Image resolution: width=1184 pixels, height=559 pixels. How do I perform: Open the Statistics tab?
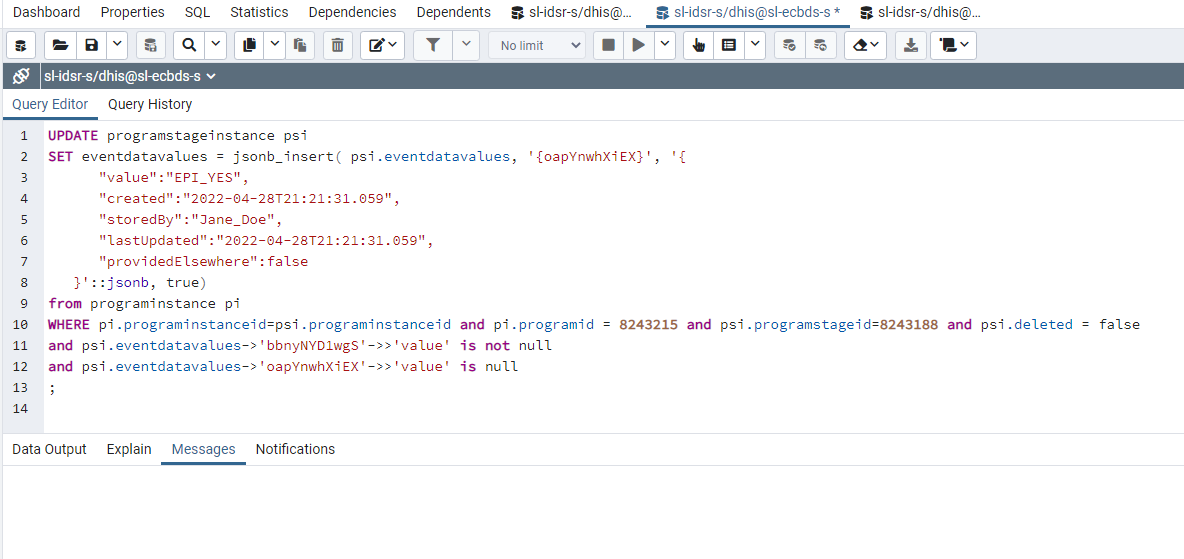pos(259,12)
